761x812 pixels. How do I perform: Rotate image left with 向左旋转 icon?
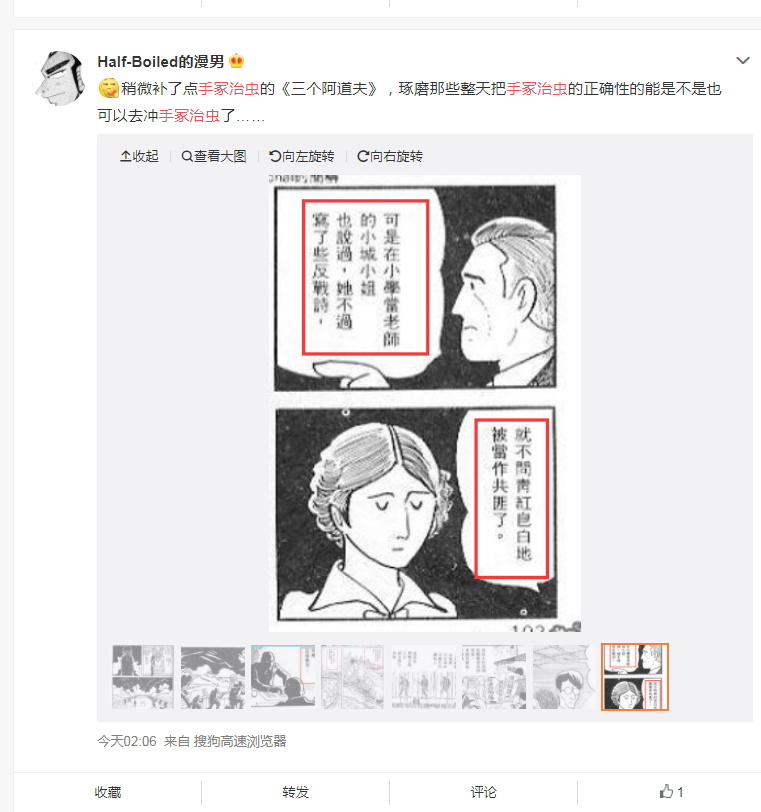tap(274, 156)
